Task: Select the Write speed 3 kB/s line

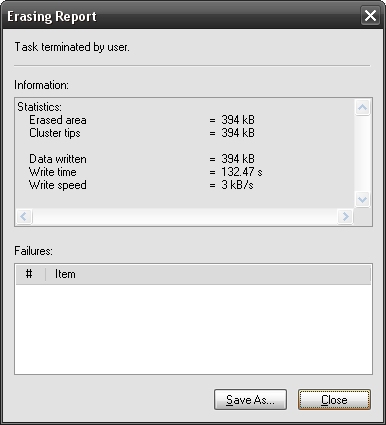Action: 141,185
